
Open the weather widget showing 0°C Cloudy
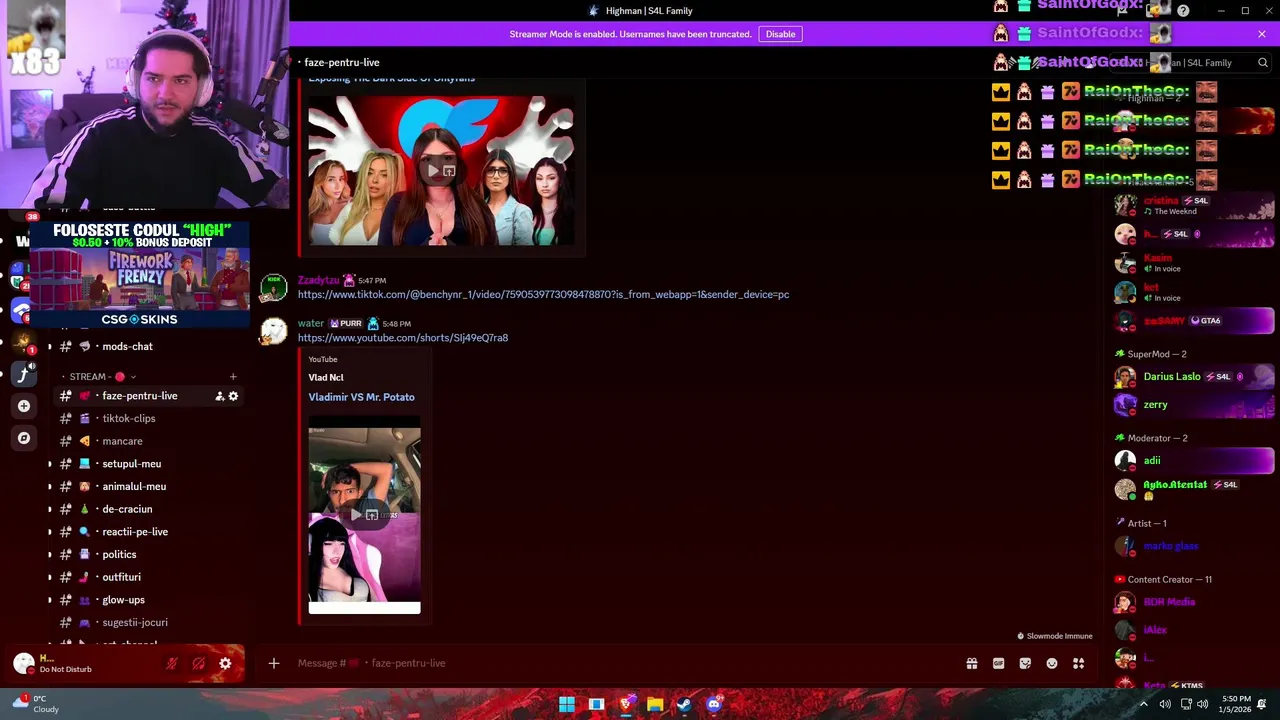(36, 704)
